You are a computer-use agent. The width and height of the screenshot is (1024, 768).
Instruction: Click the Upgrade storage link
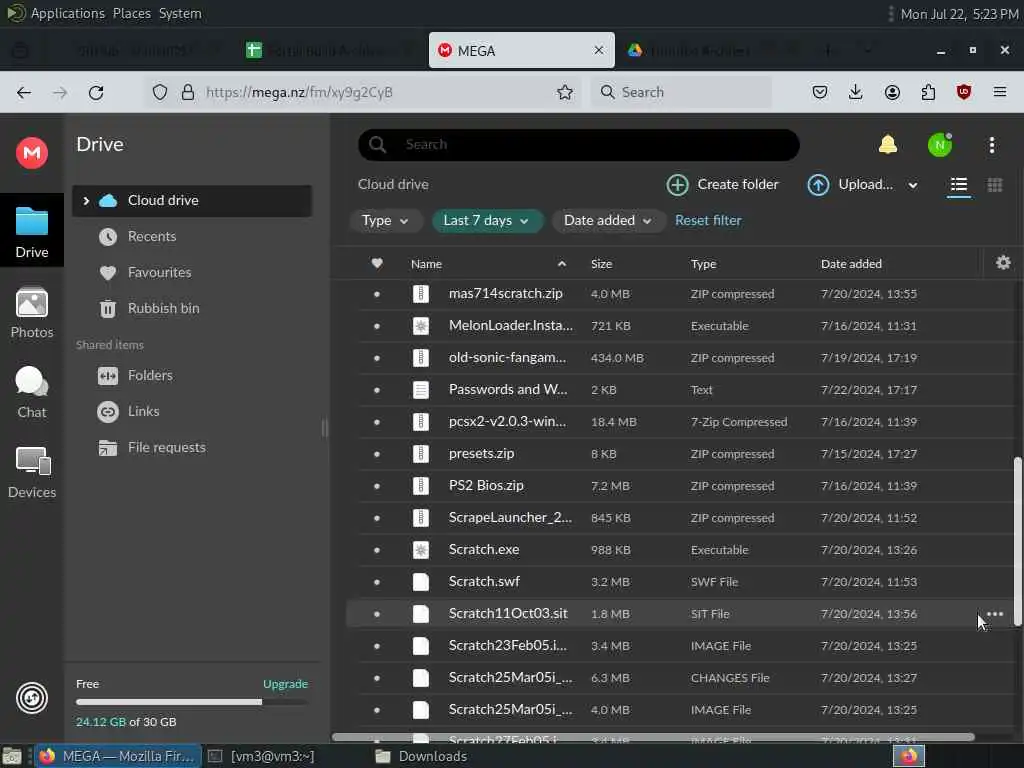coord(285,684)
